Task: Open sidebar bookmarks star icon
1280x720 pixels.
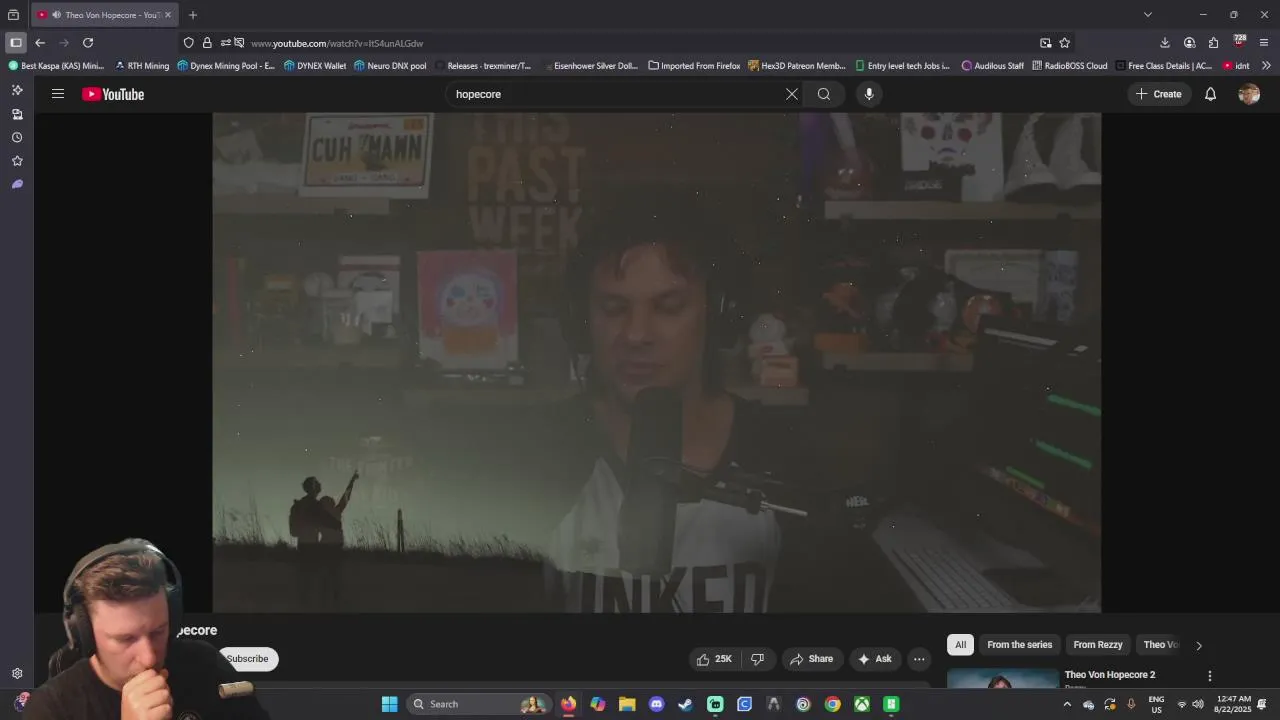Action: click(17, 161)
